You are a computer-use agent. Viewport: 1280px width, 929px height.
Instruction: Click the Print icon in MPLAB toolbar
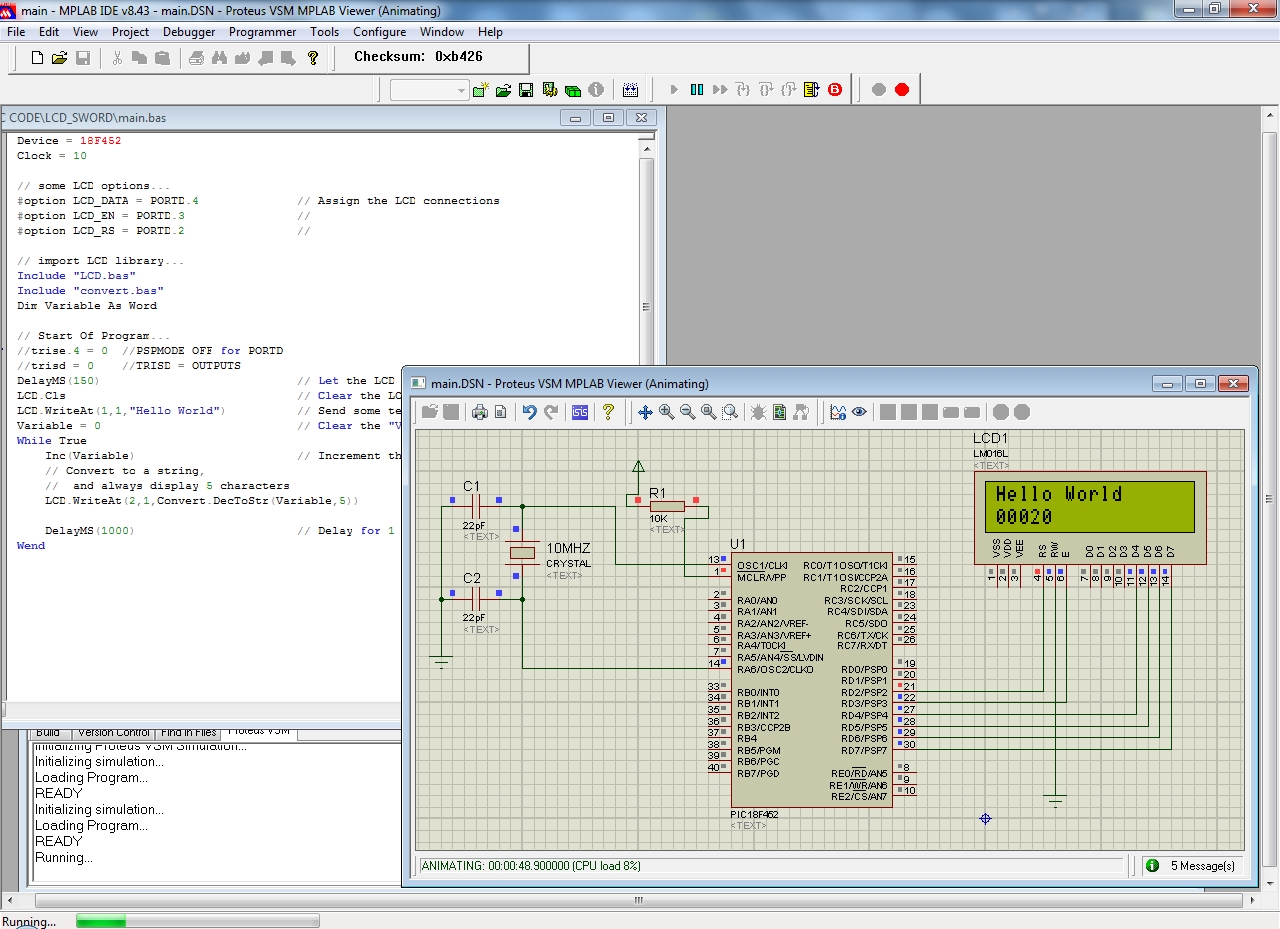[x=196, y=58]
